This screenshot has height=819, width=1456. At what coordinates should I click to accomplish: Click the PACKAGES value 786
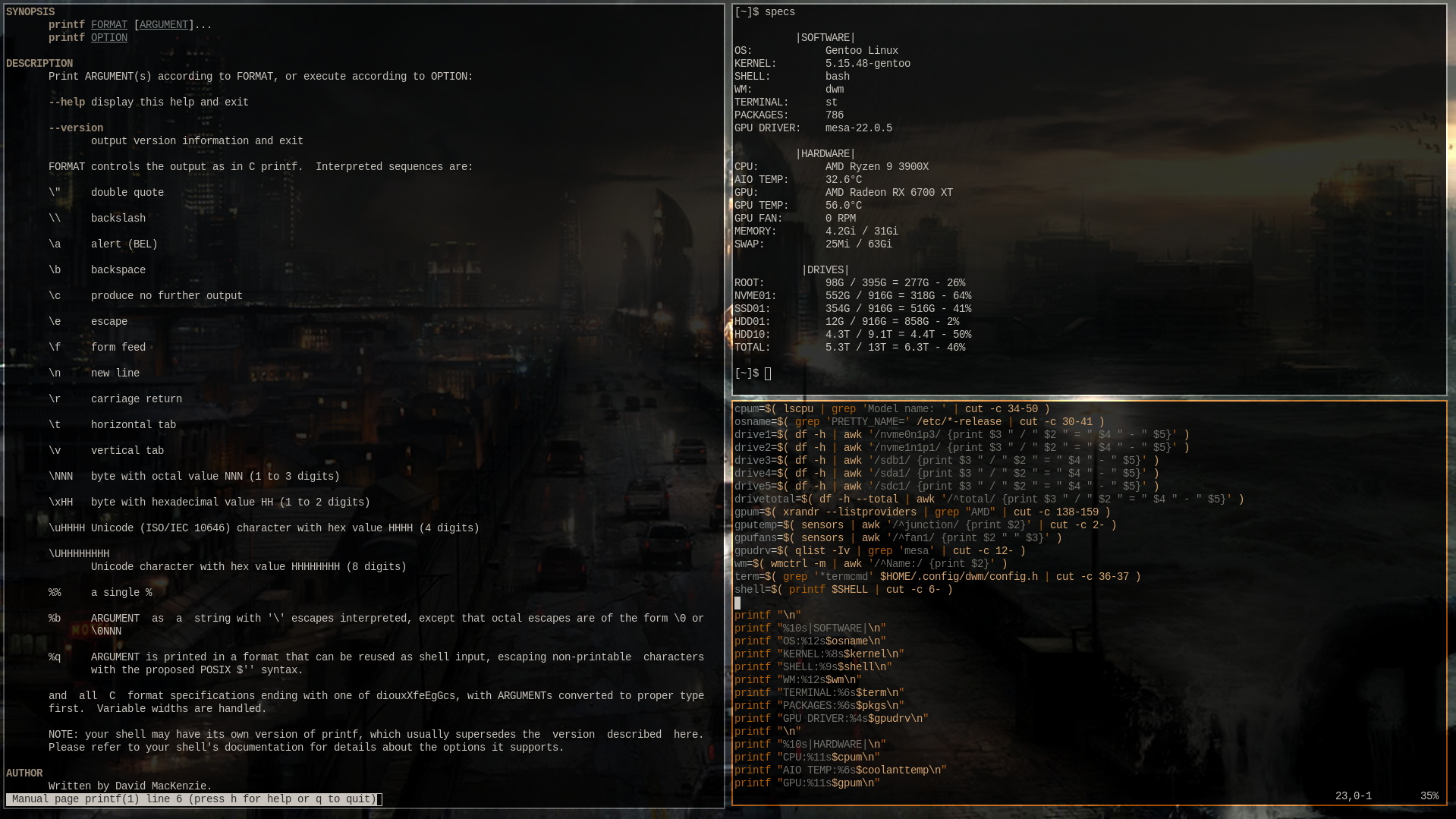[x=835, y=115]
